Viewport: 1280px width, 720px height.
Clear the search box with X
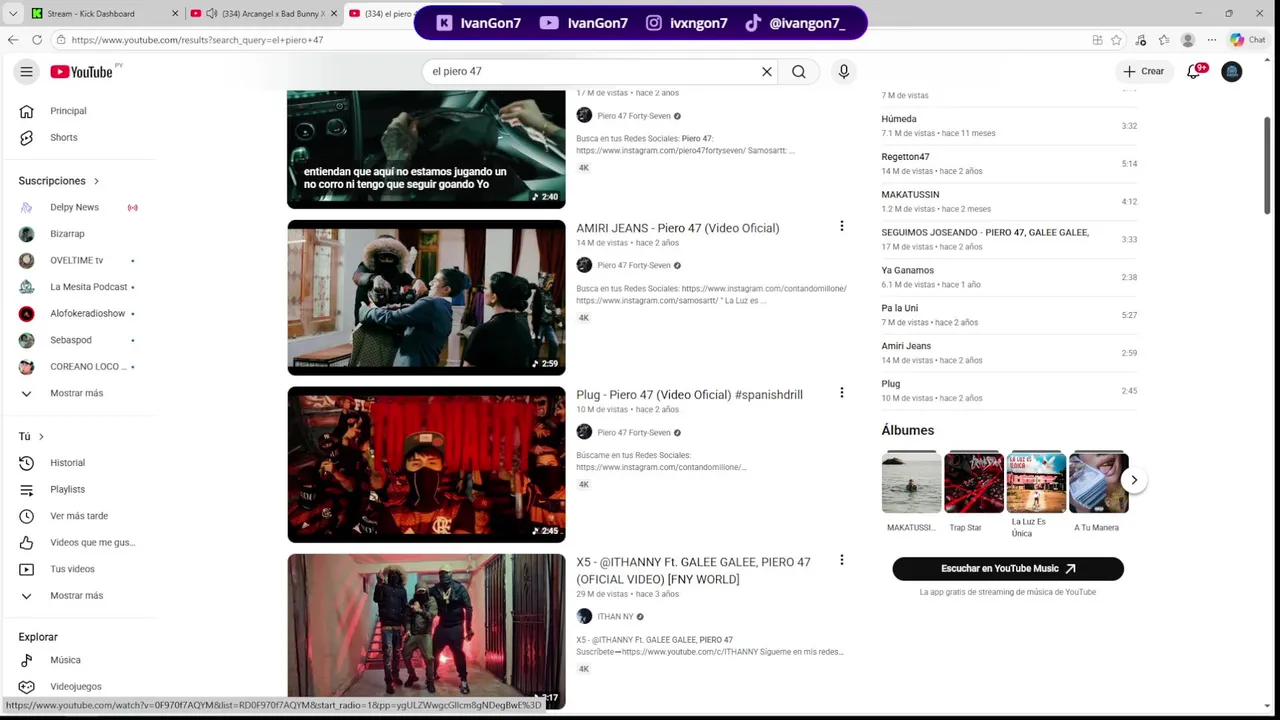tap(767, 71)
